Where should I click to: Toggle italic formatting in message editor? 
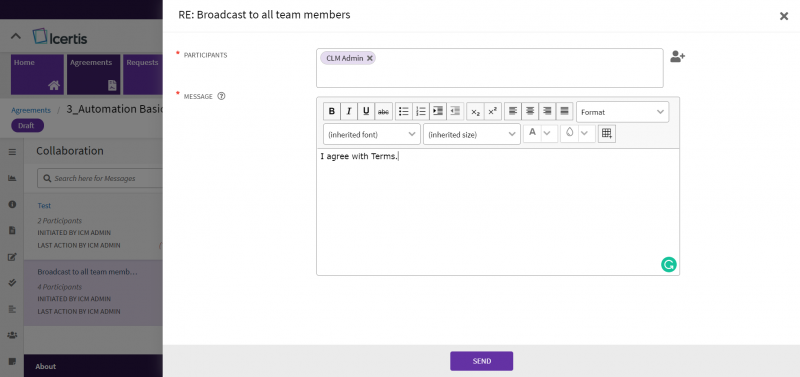(349, 112)
